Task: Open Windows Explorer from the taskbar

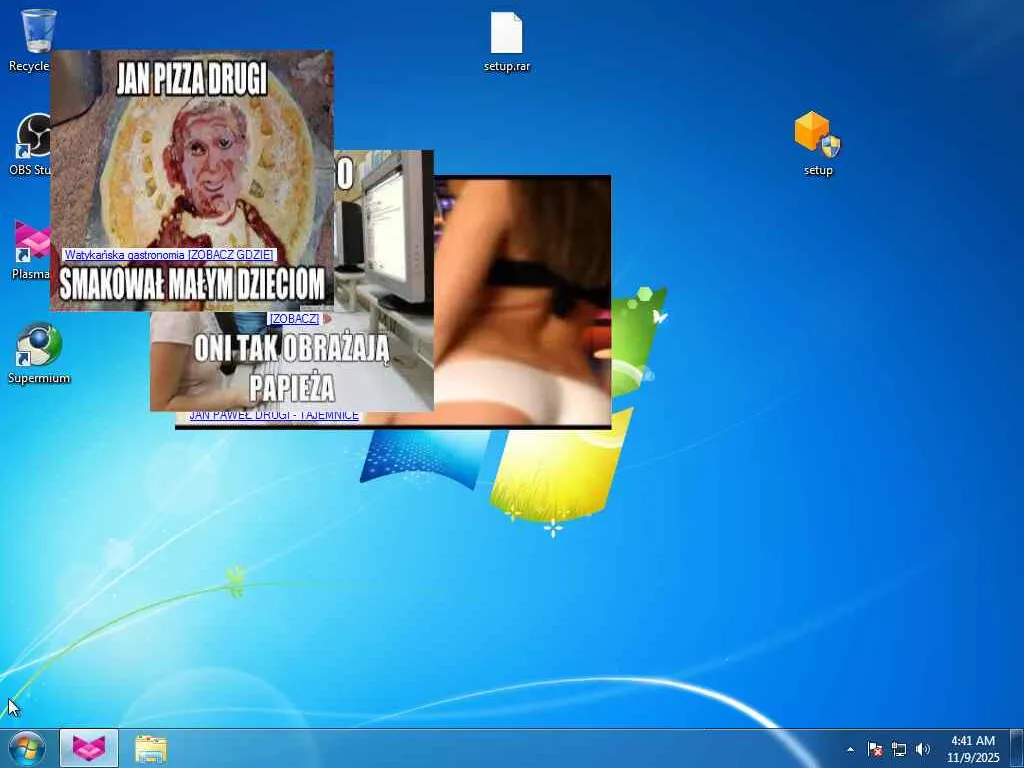Action: click(151, 748)
